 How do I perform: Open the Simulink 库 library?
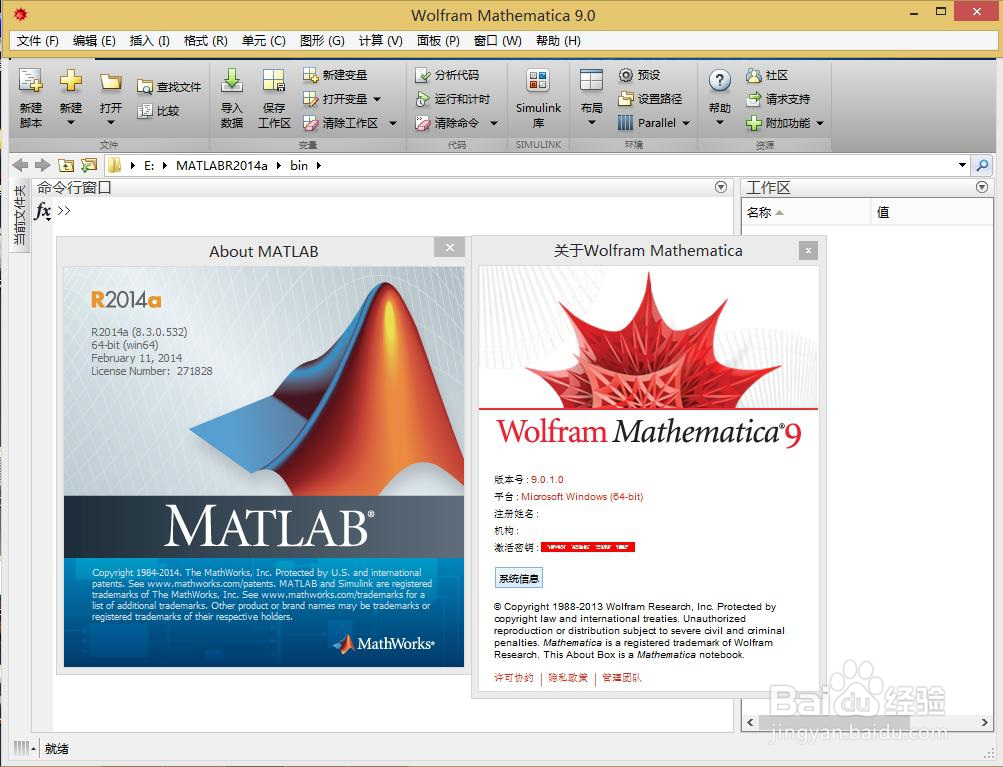538,98
